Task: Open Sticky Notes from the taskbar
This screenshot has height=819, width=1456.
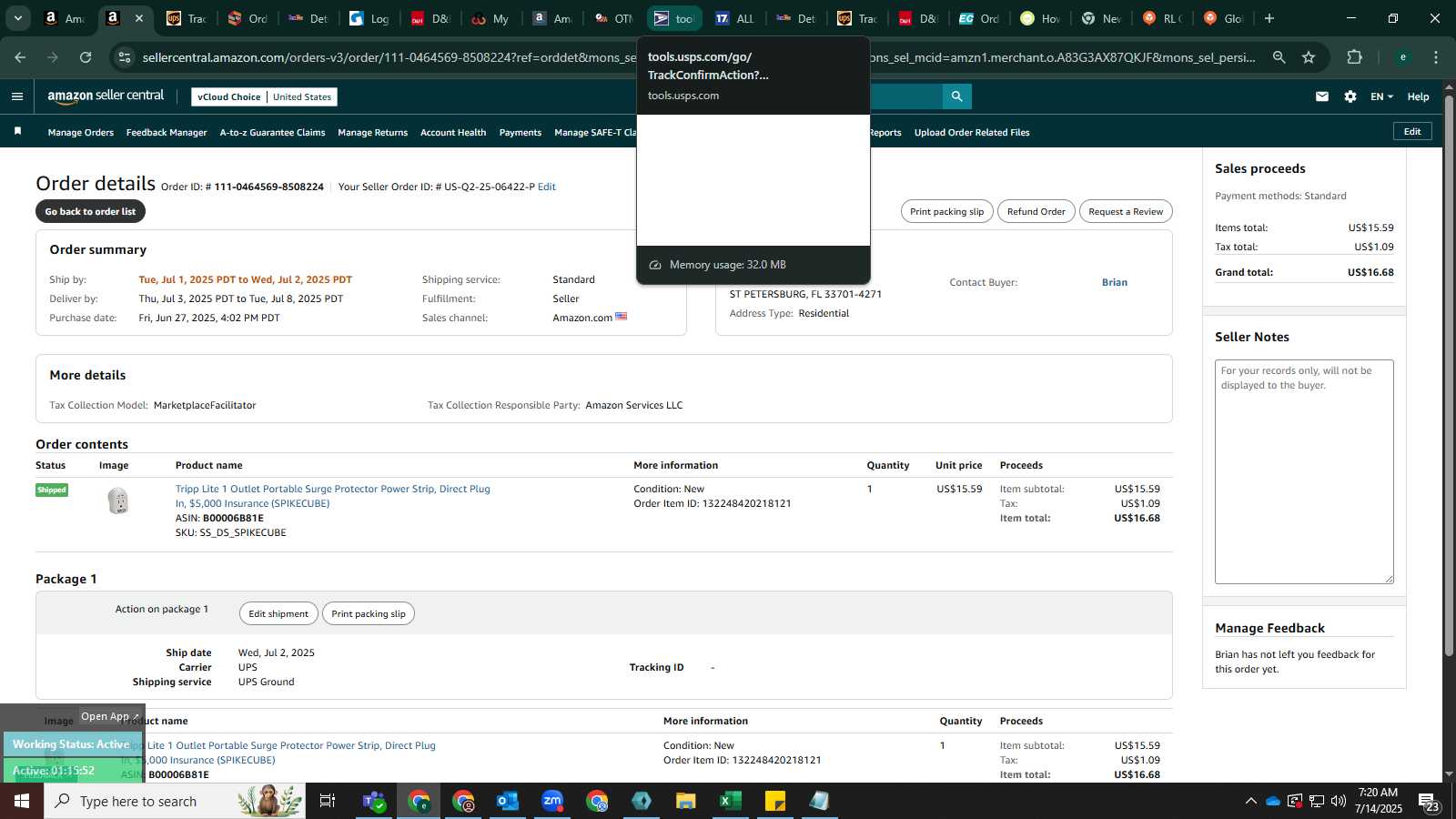Action: (x=774, y=801)
